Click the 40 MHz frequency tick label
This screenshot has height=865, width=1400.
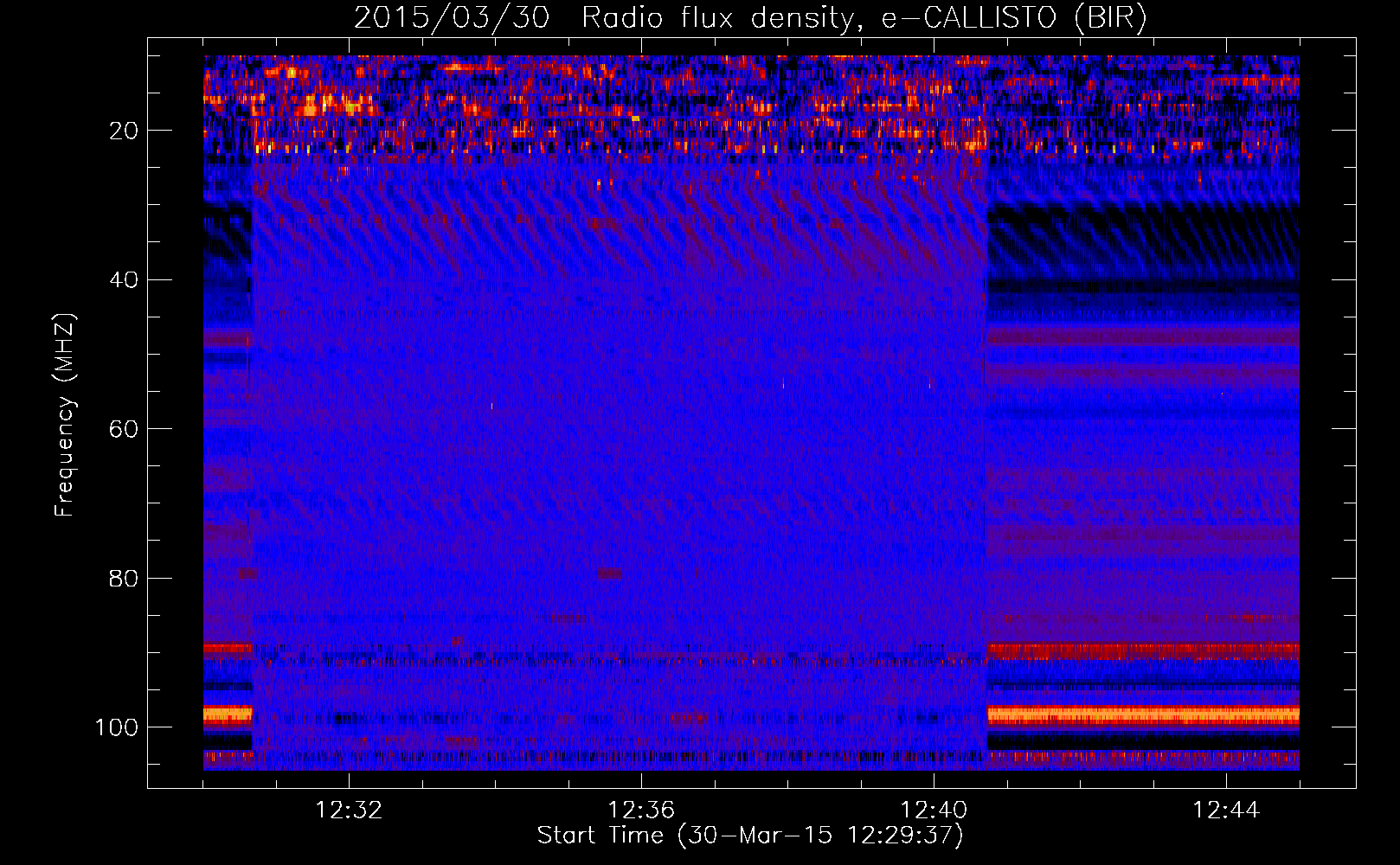coord(124,280)
